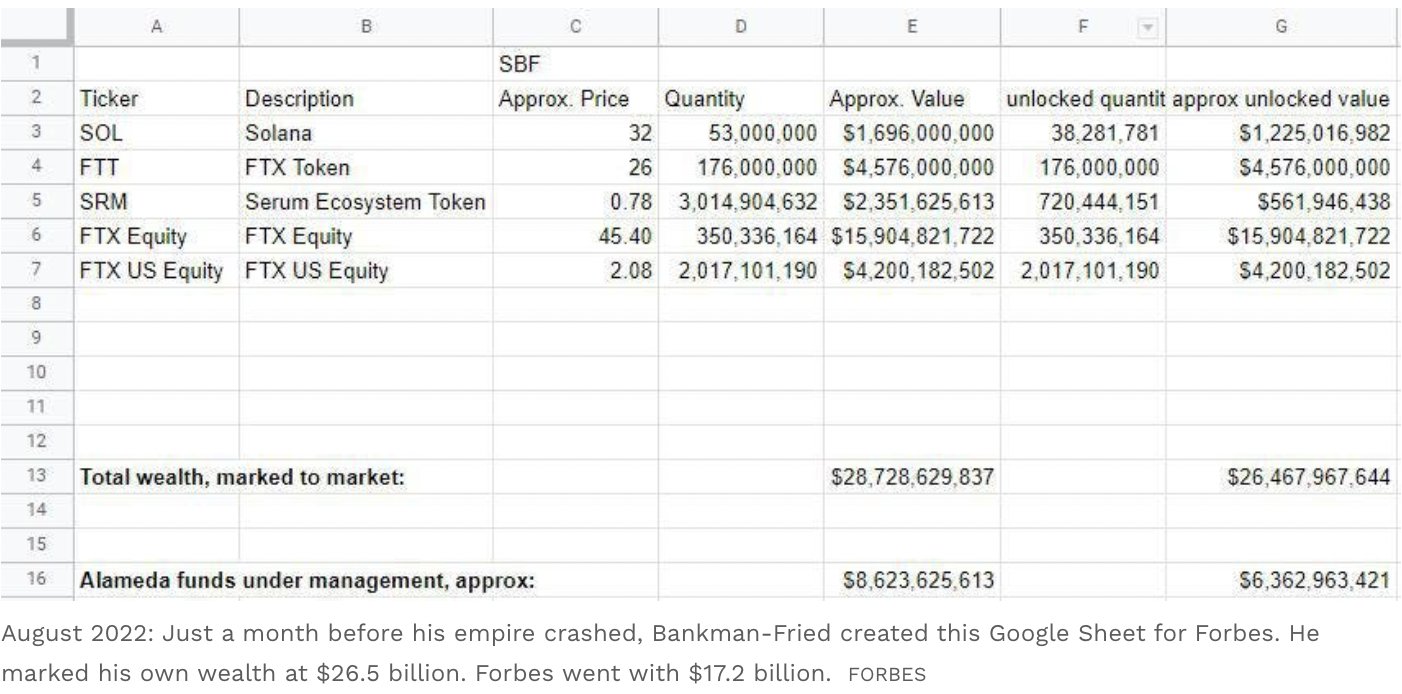Click the 'FTT' ticker cell

pos(157,167)
